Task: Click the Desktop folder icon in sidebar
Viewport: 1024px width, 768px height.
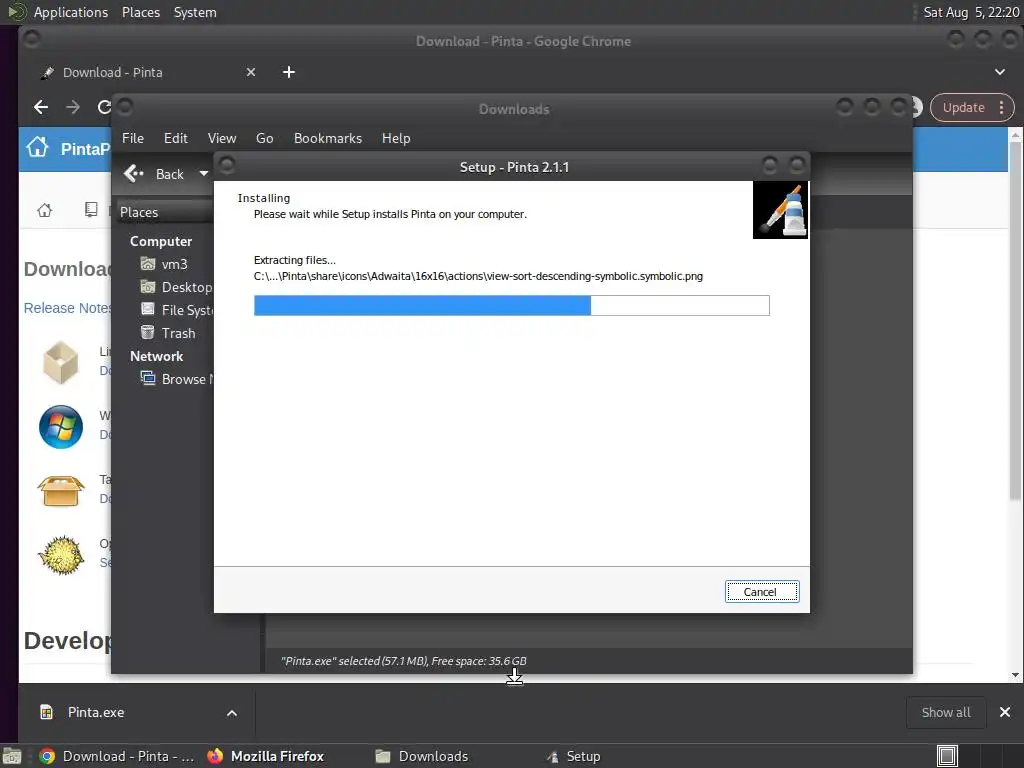Action: 148,287
